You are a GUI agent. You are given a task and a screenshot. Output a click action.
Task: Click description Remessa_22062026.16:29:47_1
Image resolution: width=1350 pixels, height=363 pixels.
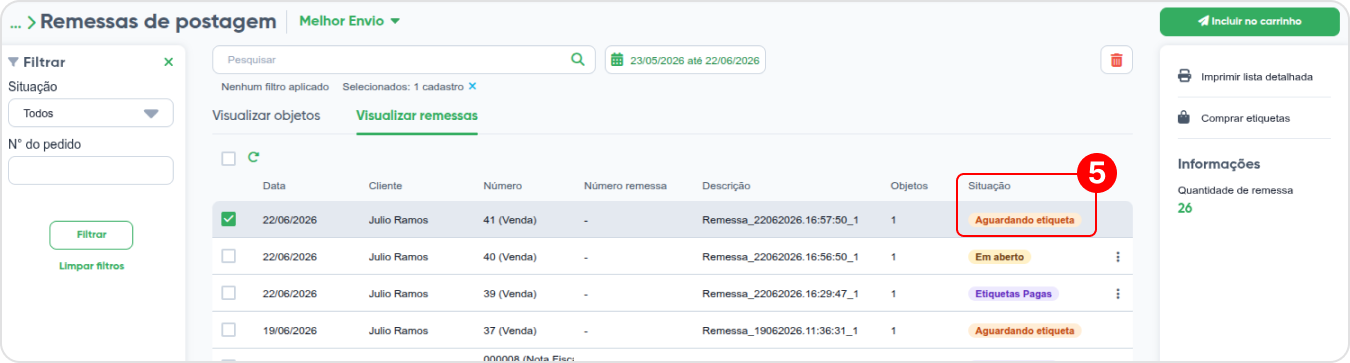click(x=781, y=294)
